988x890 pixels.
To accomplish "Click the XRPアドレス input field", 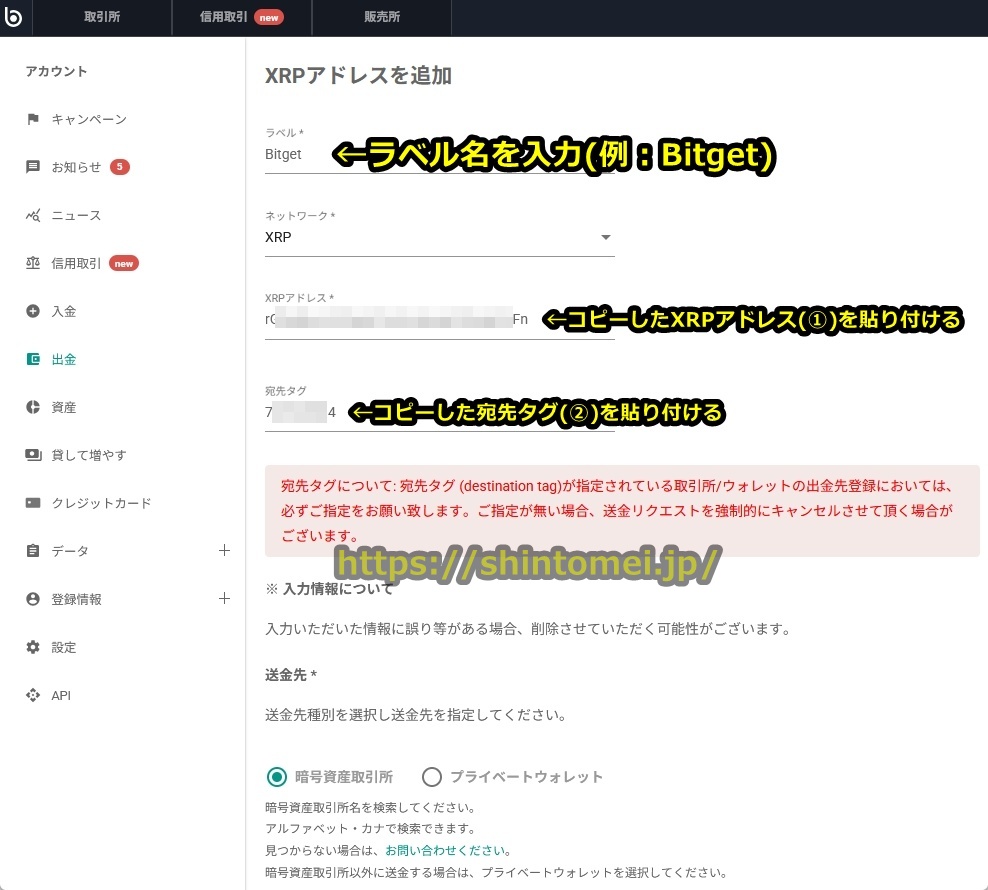I will point(440,320).
